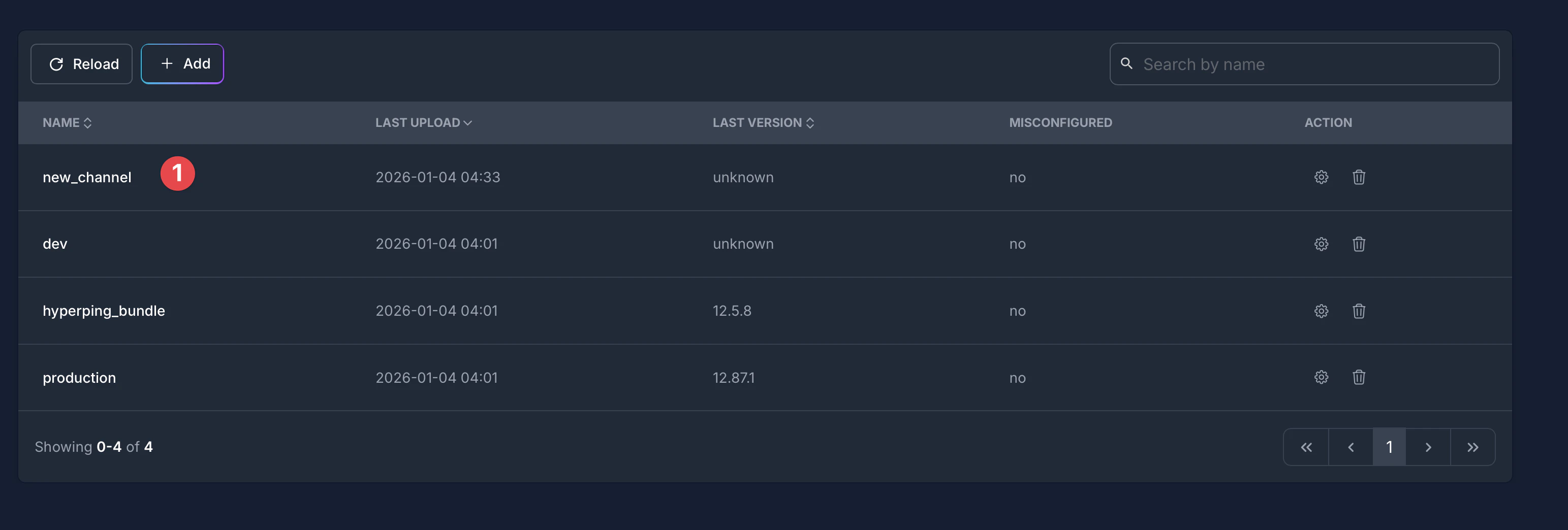Jump to last page of results

coord(1472,447)
